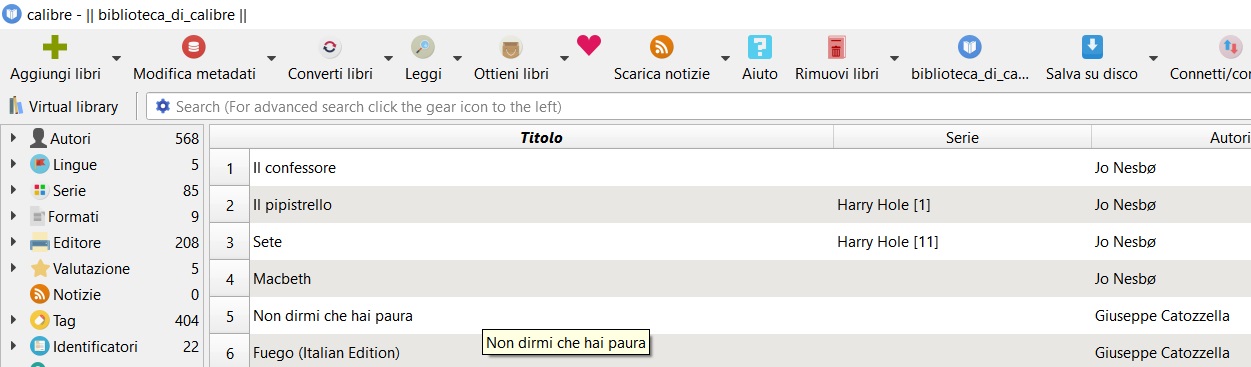Click the Aggiungi libri green plus icon

[55, 47]
